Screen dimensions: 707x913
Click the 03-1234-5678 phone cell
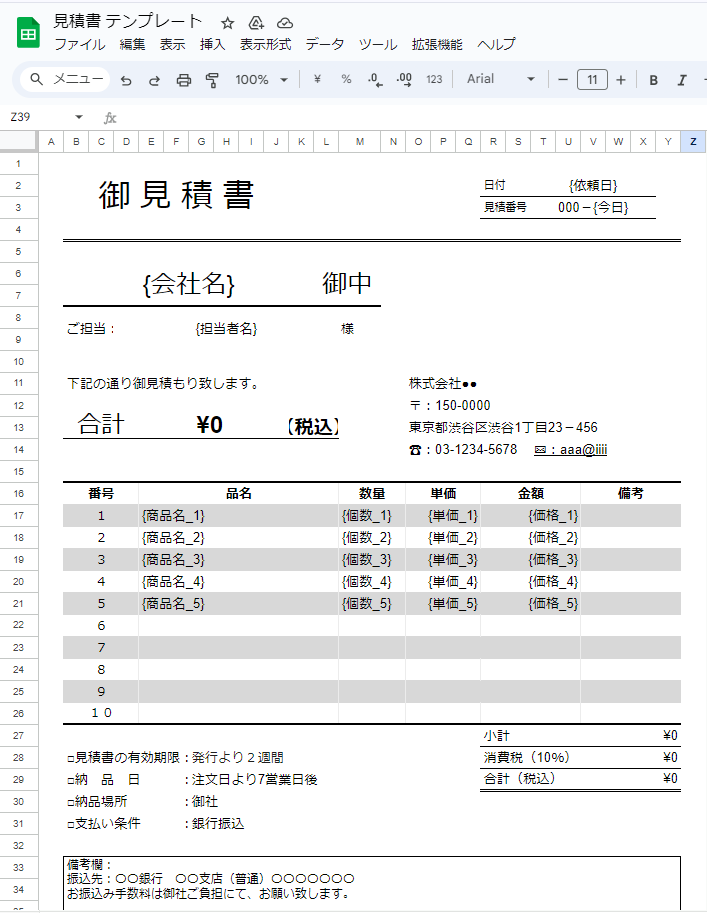pos(464,450)
